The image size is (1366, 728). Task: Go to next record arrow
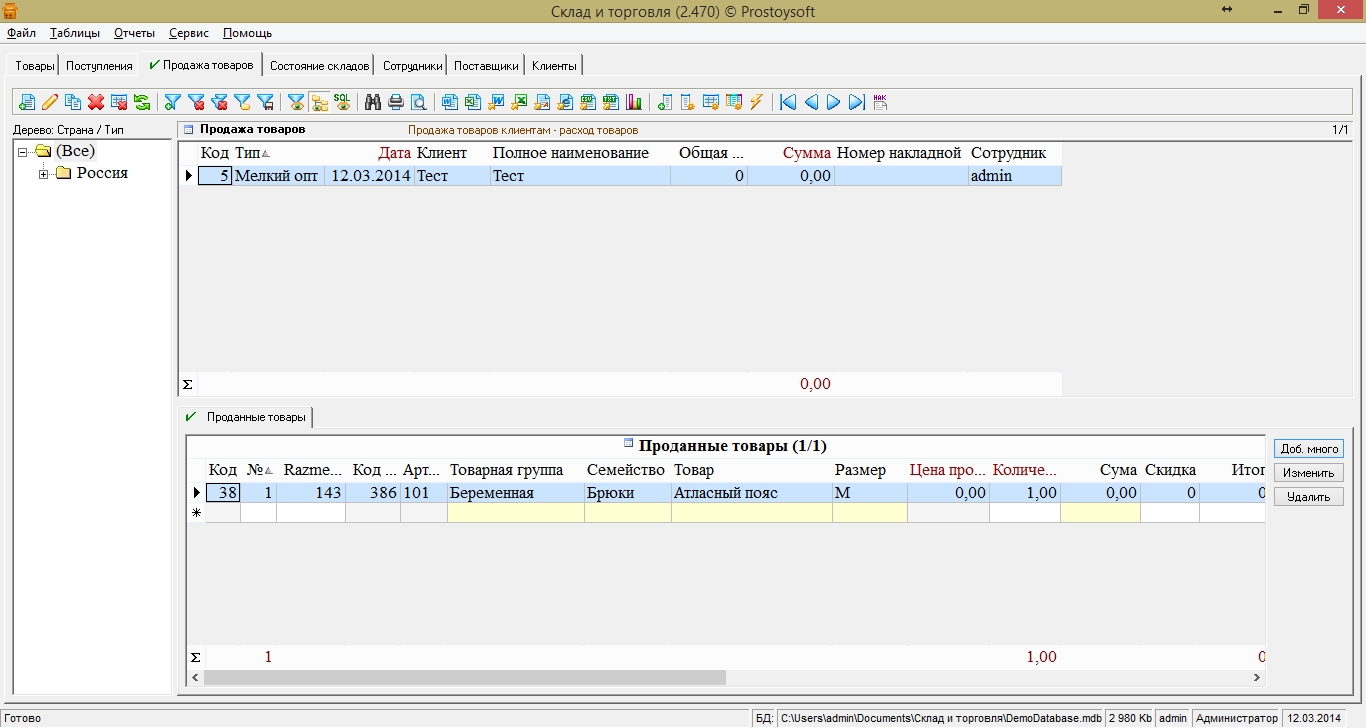pyautogui.click(x=833, y=102)
